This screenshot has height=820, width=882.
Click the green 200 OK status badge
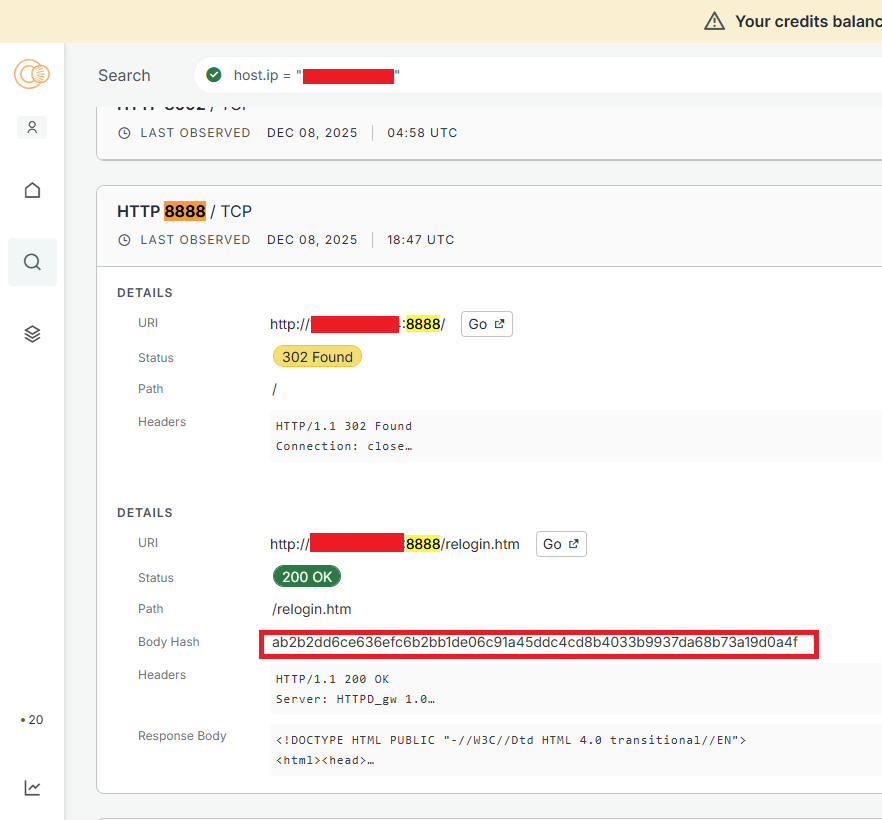click(x=306, y=577)
